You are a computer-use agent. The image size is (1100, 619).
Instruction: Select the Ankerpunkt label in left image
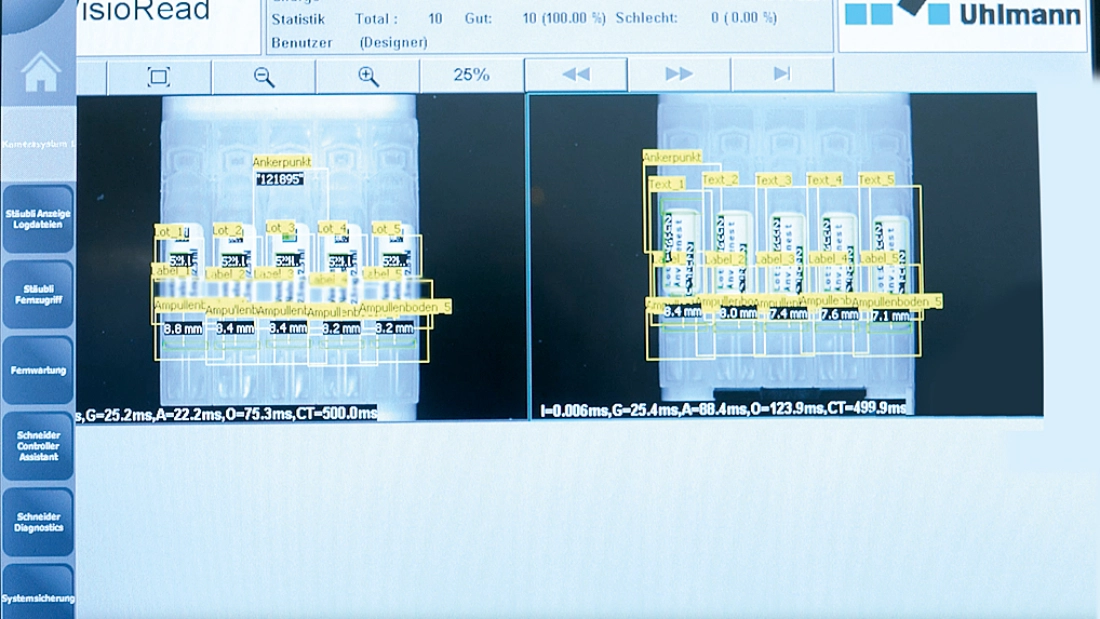point(281,161)
